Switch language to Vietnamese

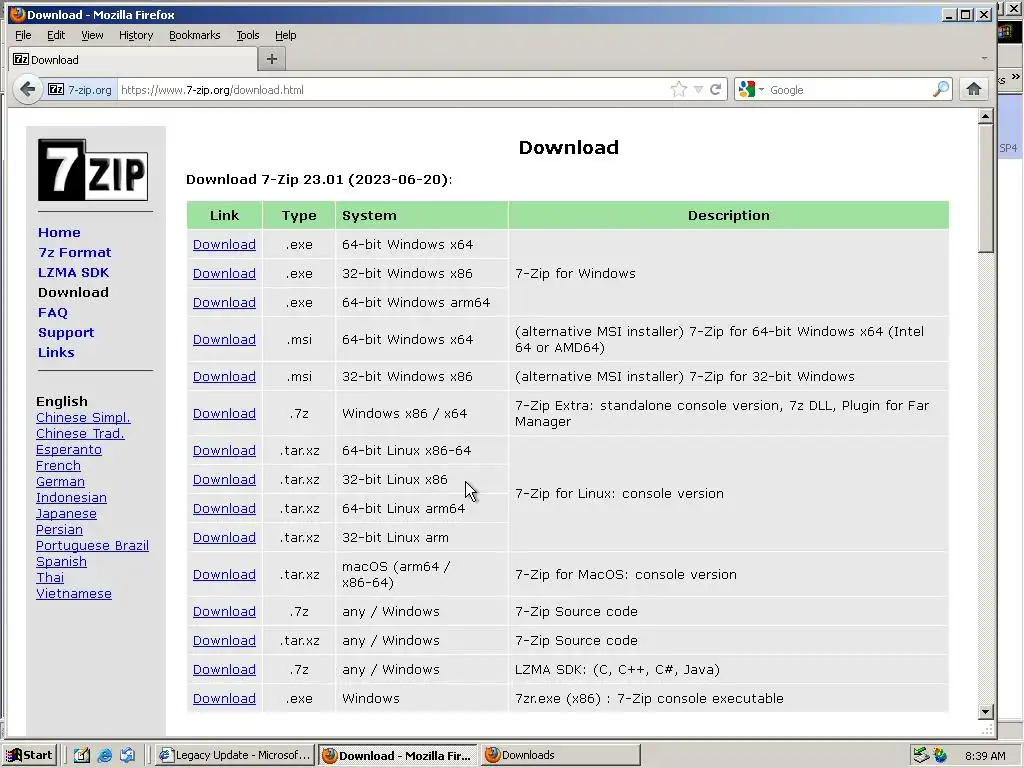click(x=74, y=594)
